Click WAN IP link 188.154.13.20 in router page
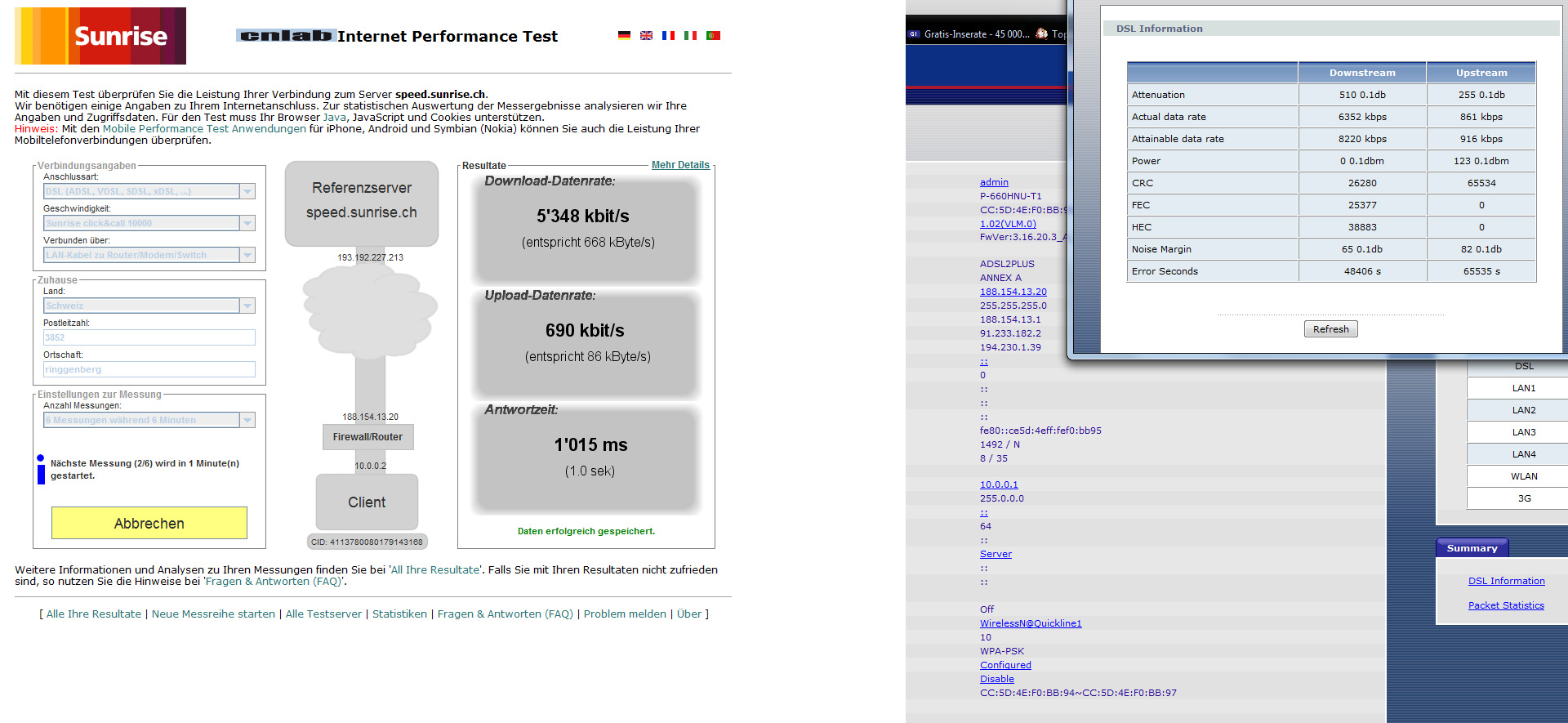 1013,292
